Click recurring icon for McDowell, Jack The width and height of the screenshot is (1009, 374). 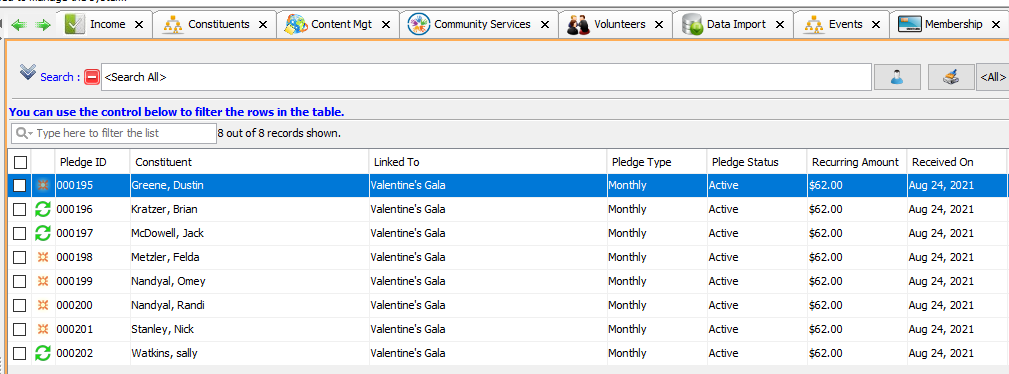click(x=43, y=233)
